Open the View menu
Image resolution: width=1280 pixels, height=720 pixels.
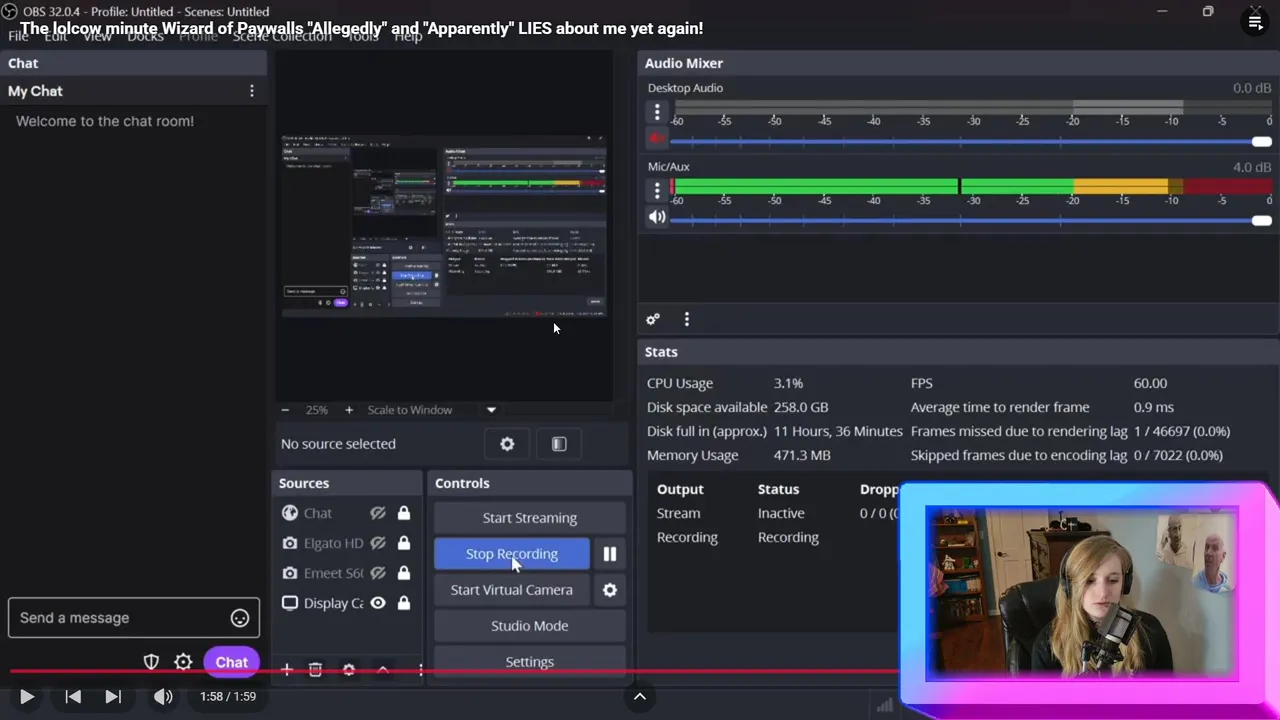tap(97, 36)
